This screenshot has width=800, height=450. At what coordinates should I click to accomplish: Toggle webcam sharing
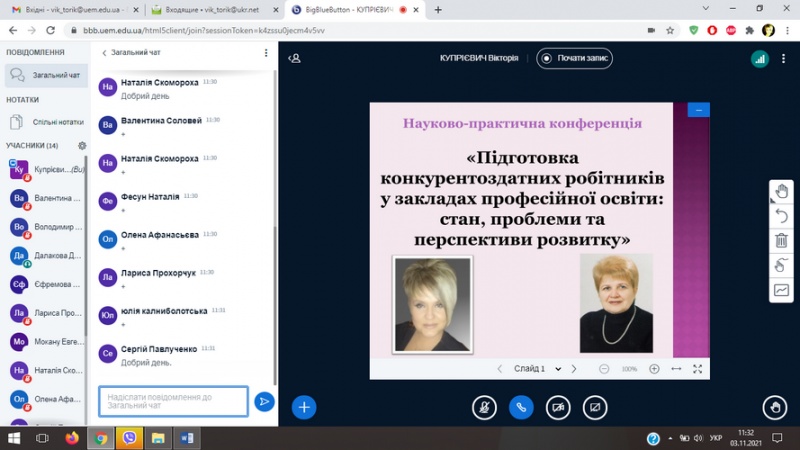[558, 407]
